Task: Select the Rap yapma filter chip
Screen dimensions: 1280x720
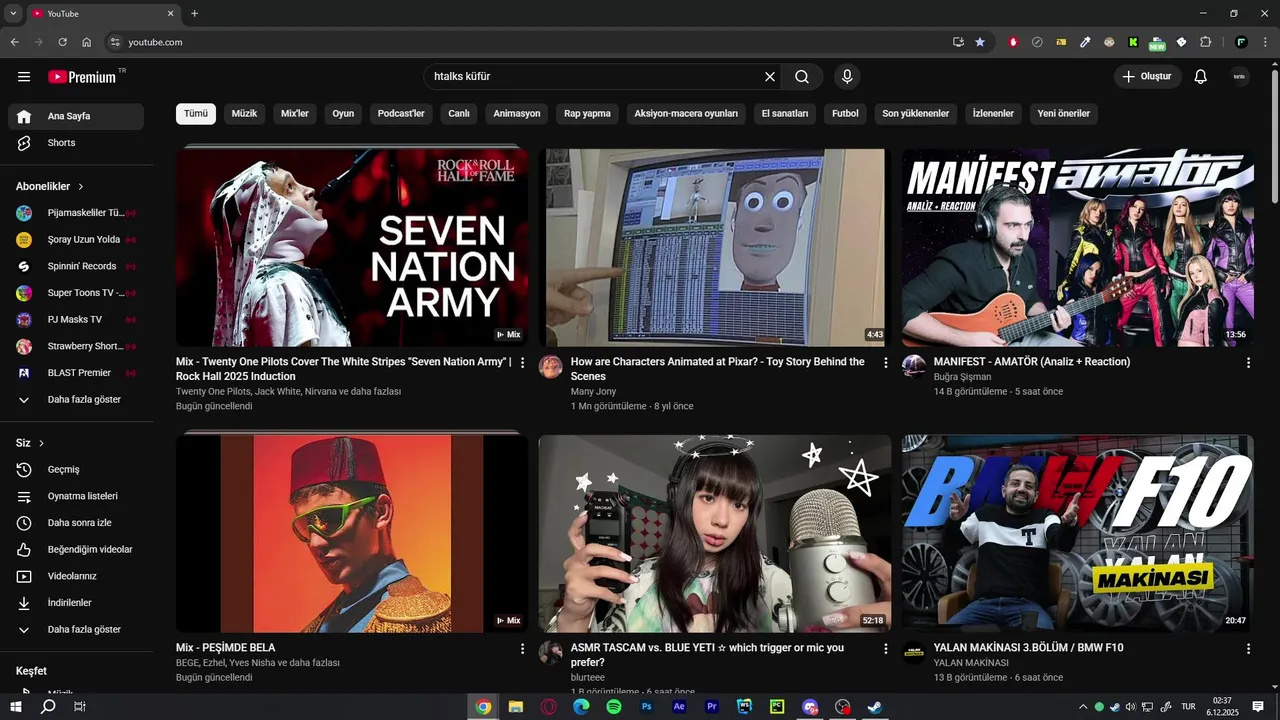Action: (587, 113)
